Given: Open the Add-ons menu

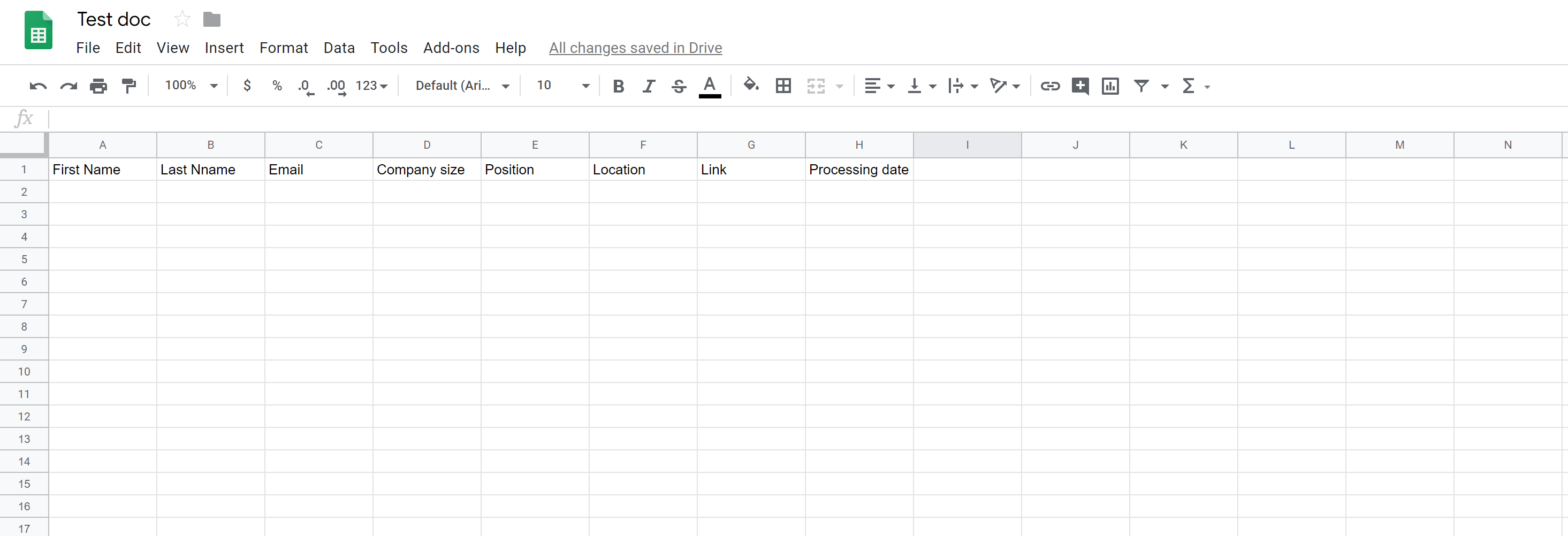Looking at the screenshot, I should 451,48.
